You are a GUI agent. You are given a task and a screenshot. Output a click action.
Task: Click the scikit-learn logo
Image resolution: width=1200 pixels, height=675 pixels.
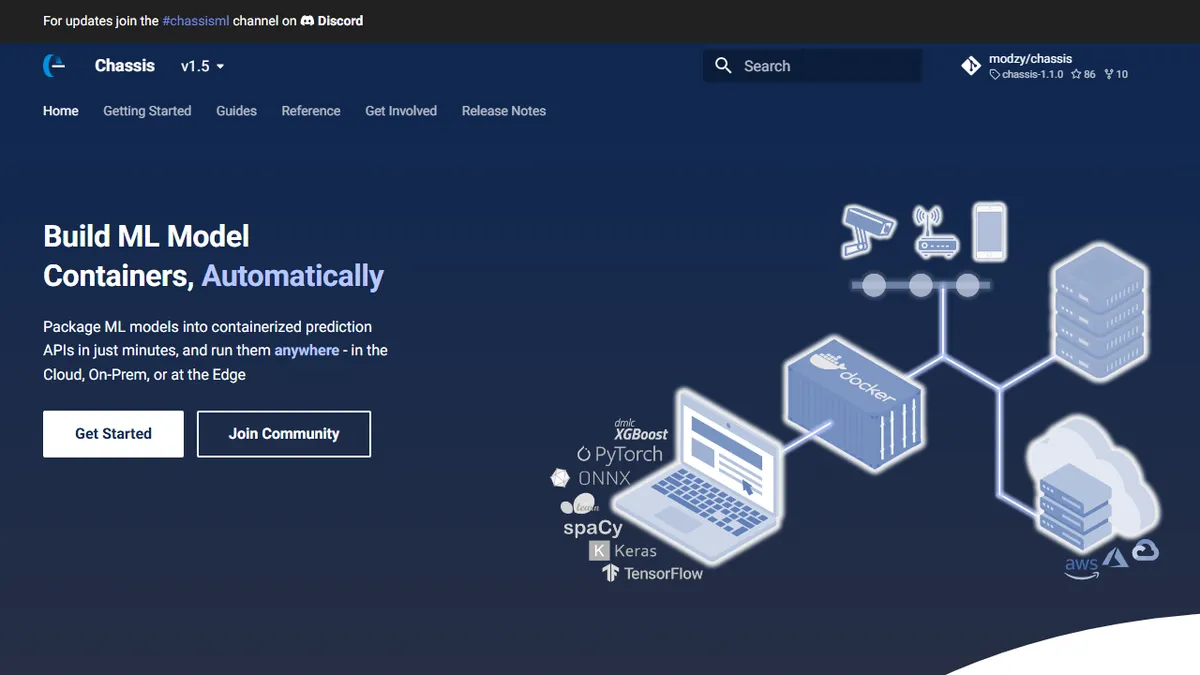(x=580, y=506)
